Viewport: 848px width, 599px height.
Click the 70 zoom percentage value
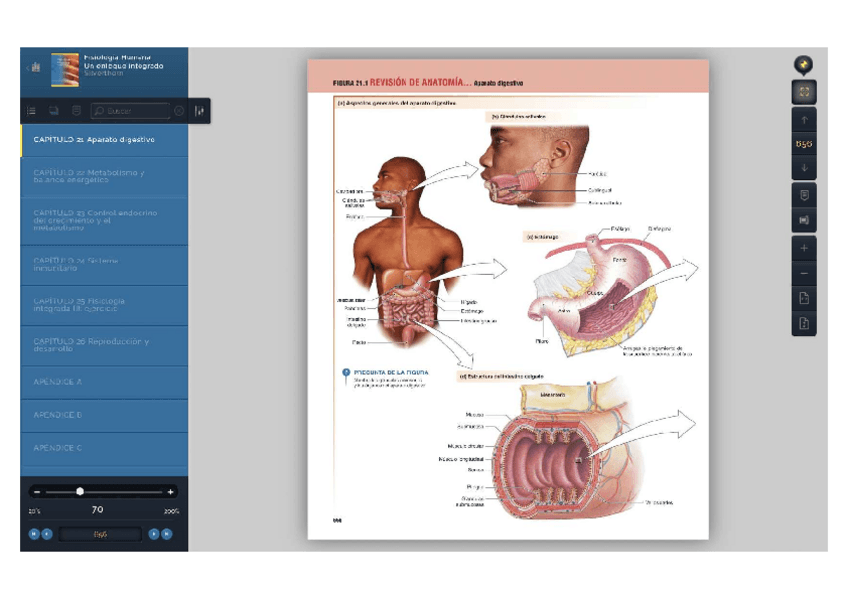(97, 509)
